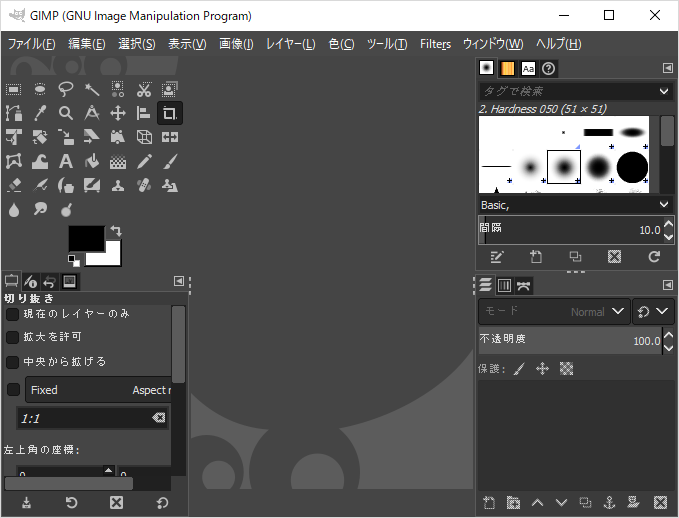
Task: Select the Zoom magnifier tool
Action: 66,113
